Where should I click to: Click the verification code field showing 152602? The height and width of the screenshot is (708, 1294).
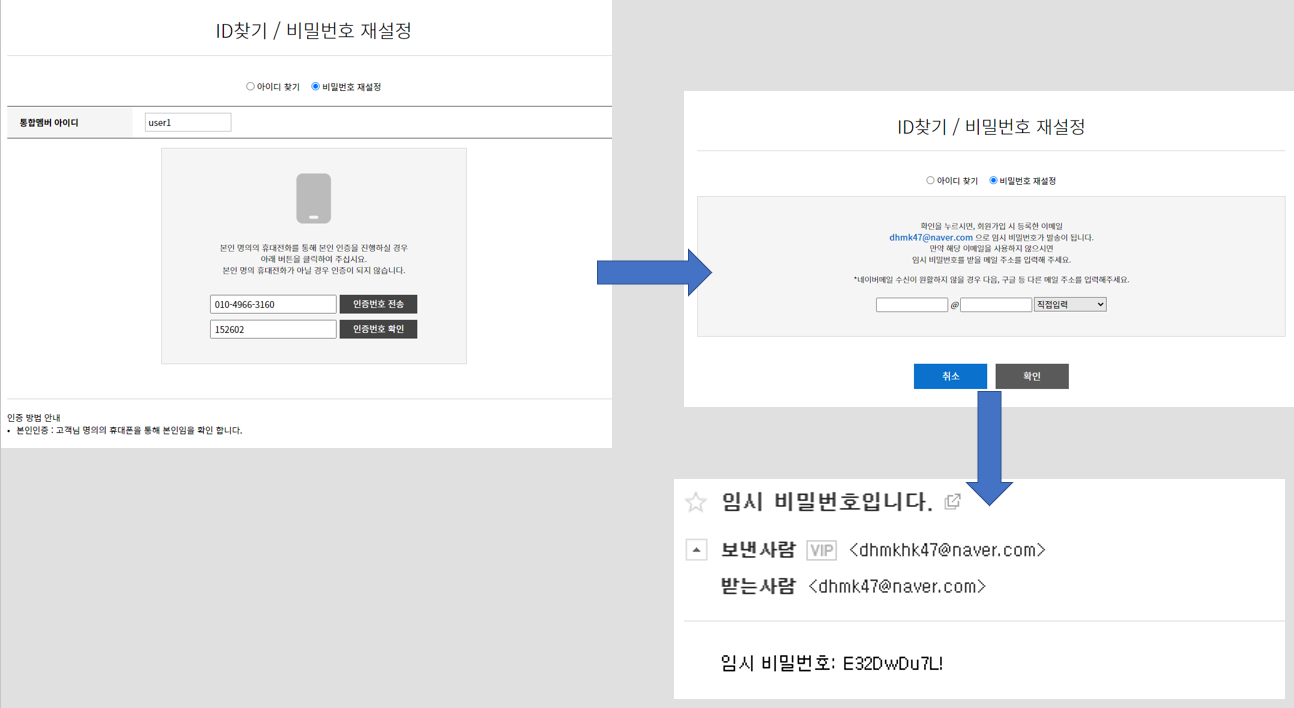(272, 328)
